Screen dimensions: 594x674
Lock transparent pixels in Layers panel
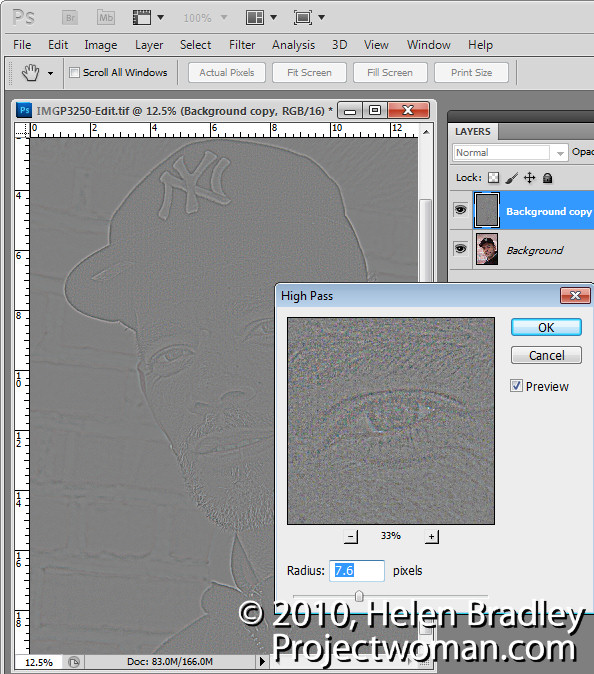coord(493,178)
